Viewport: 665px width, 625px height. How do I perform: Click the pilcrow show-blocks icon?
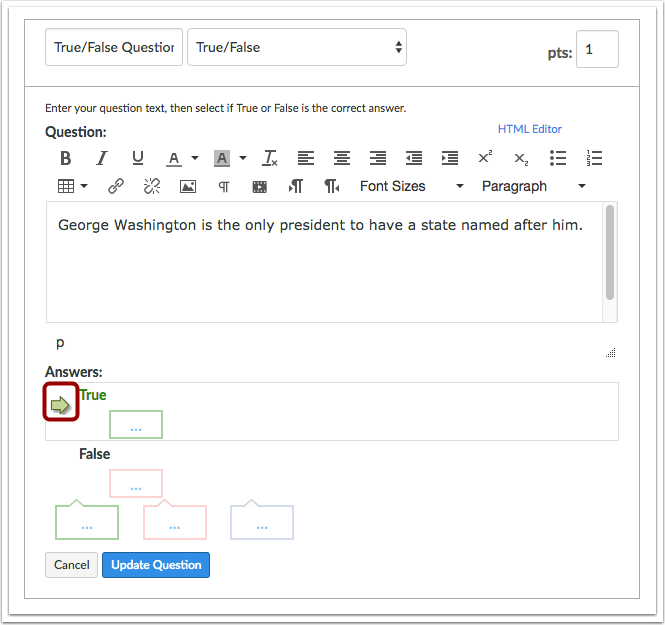224,186
